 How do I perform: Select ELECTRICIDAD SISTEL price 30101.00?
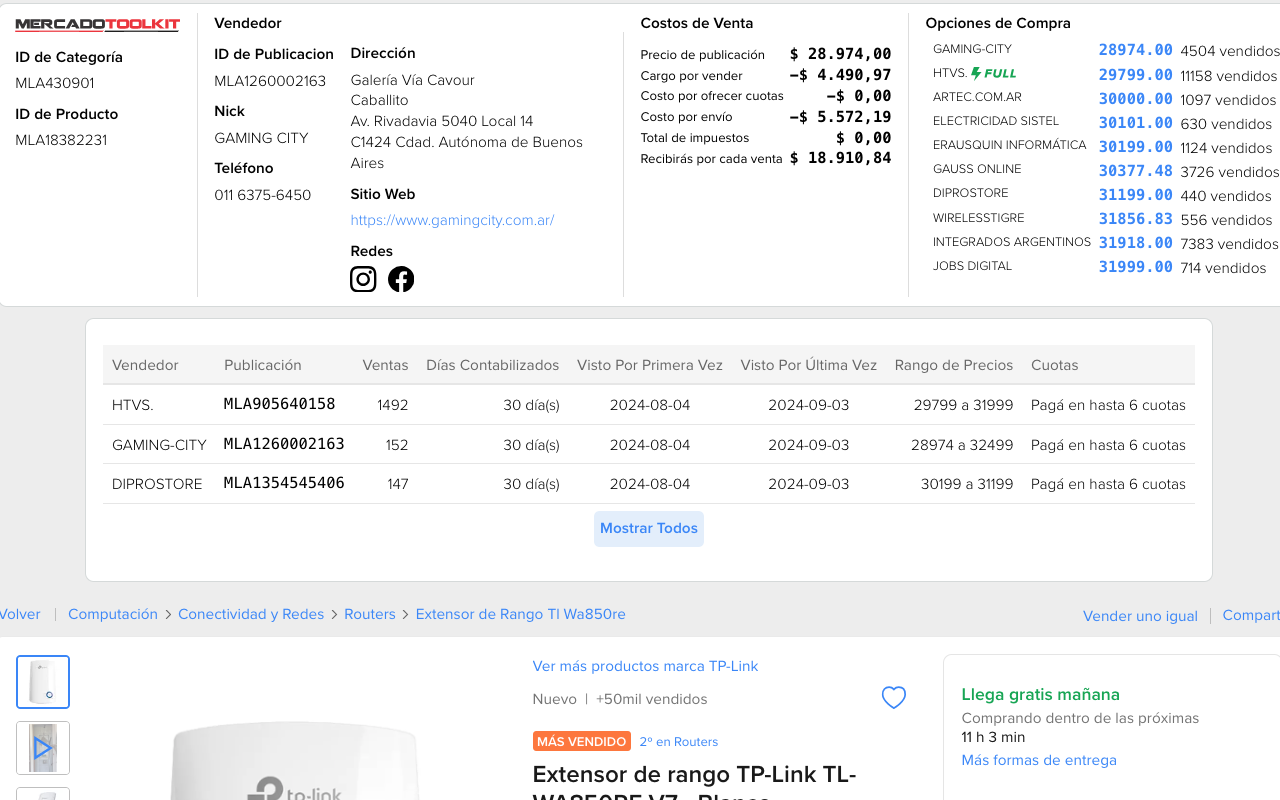click(1135, 123)
